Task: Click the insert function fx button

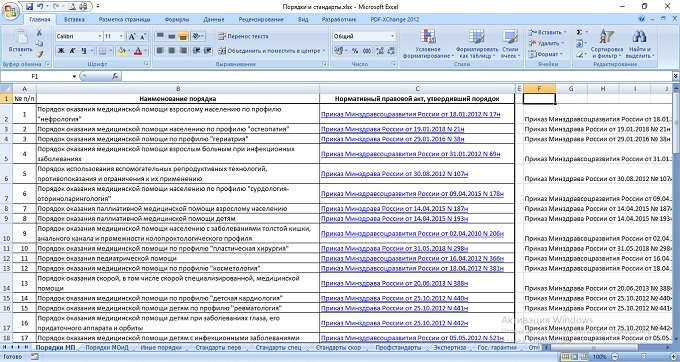Action: click(x=115, y=76)
